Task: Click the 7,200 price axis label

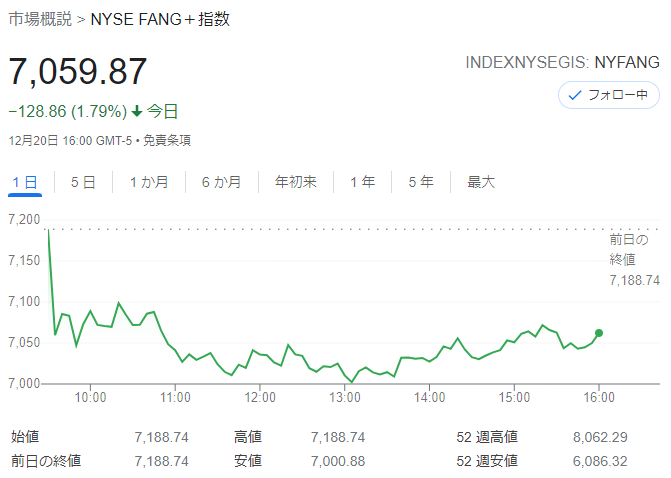Action: point(24,220)
